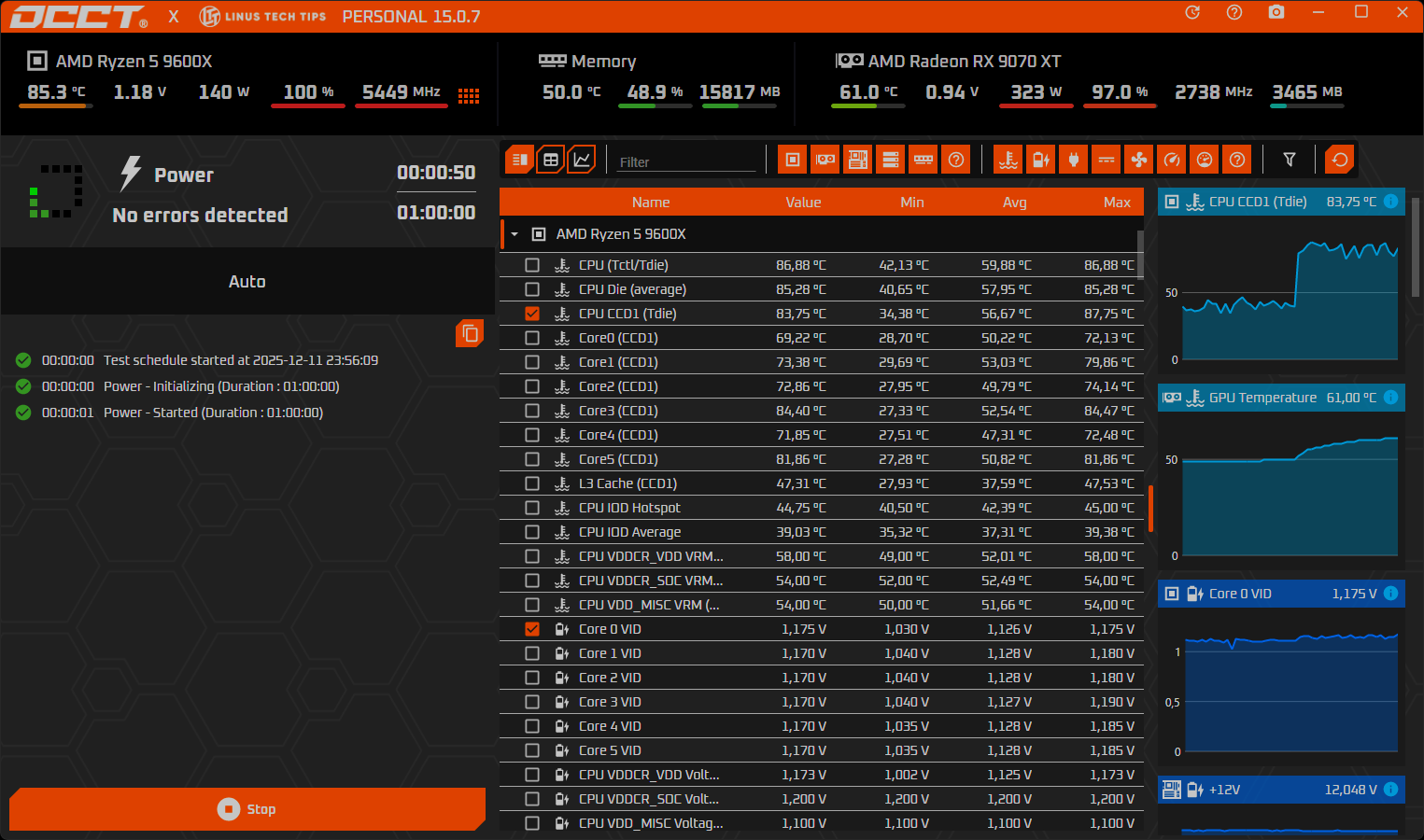Sort by the Avg column header
Viewport: 1424px width, 840px height.
pyautogui.click(x=1015, y=203)
